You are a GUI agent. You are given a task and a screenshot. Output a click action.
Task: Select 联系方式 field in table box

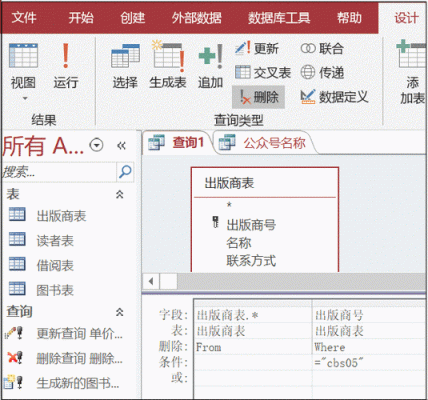tap(251, 261)
